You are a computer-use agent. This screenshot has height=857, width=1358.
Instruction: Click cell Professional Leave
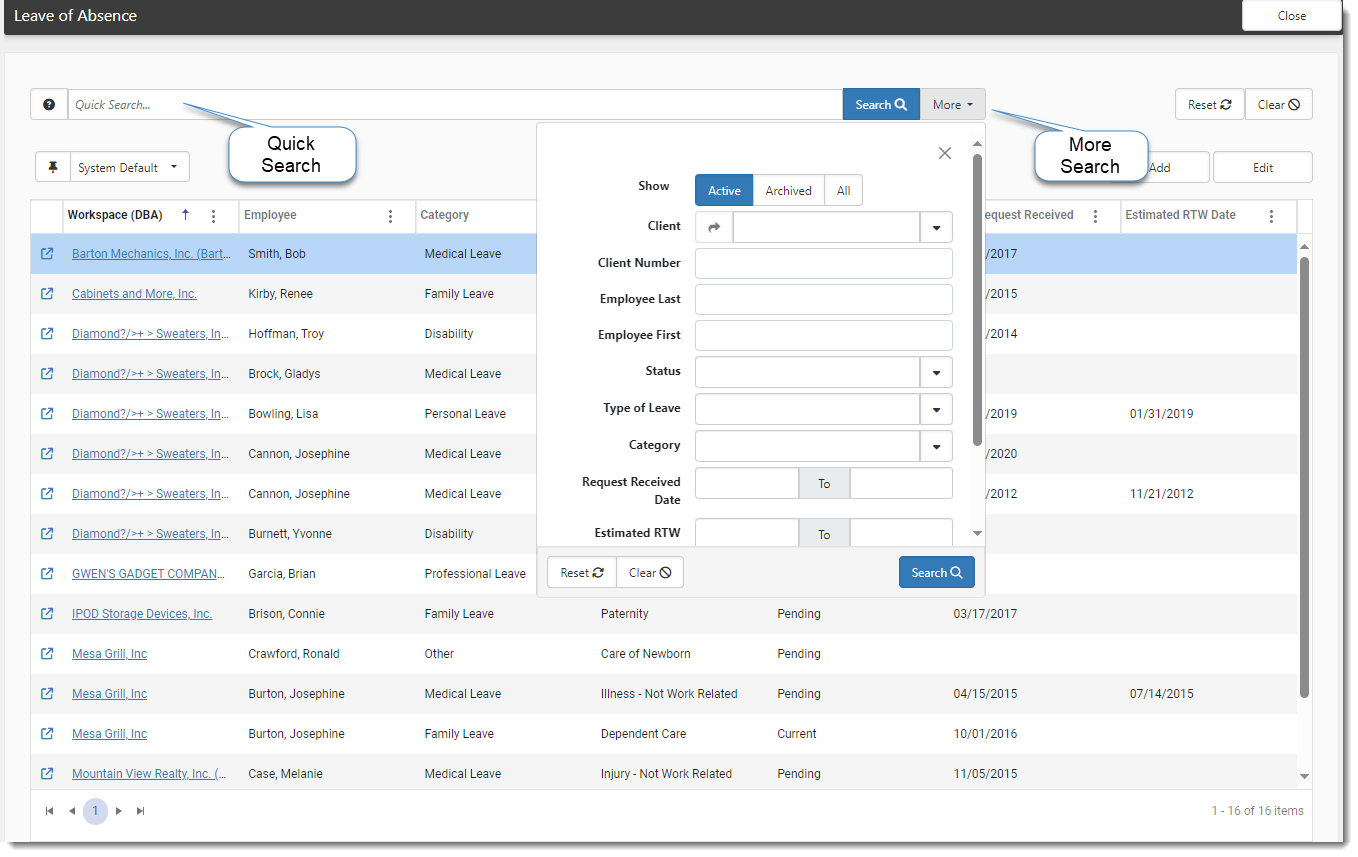[475, 574]
